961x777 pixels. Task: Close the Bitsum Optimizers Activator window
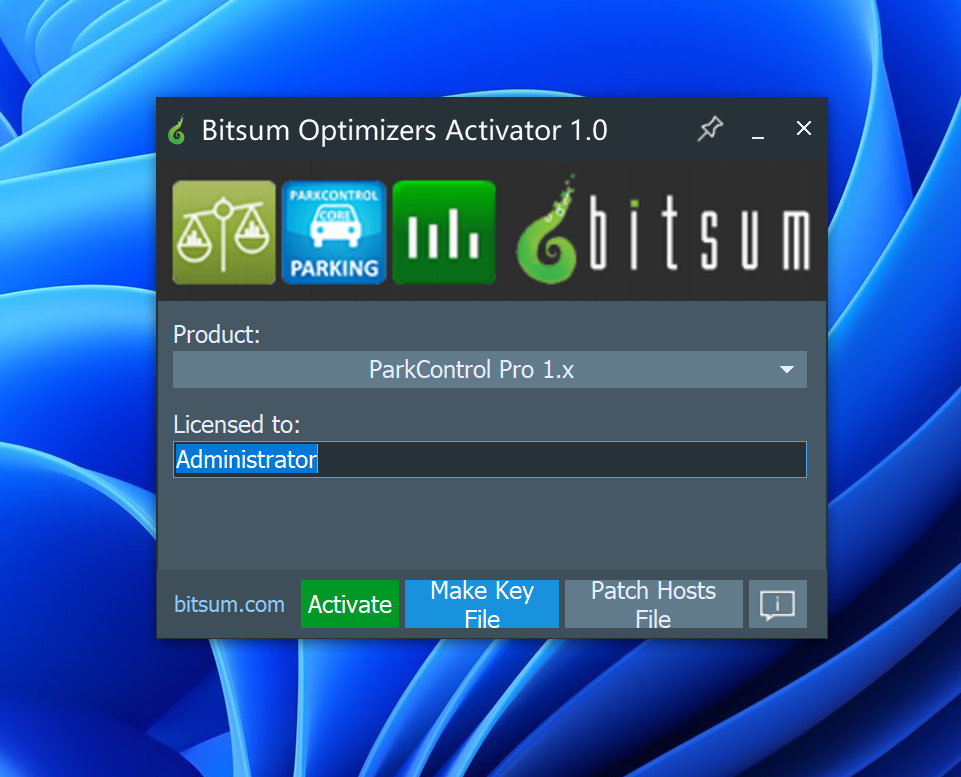(x=803, y=129)
